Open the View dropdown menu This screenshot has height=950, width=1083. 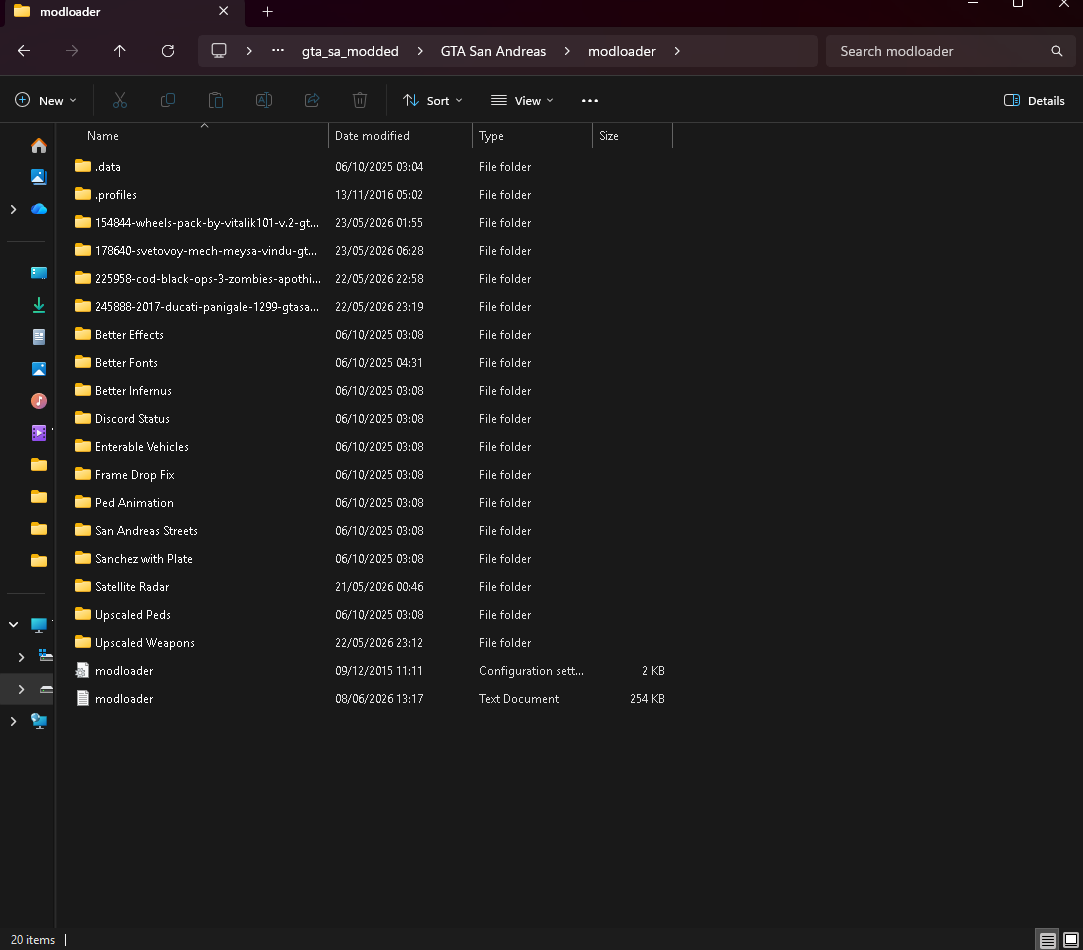(x=522, y=101)
